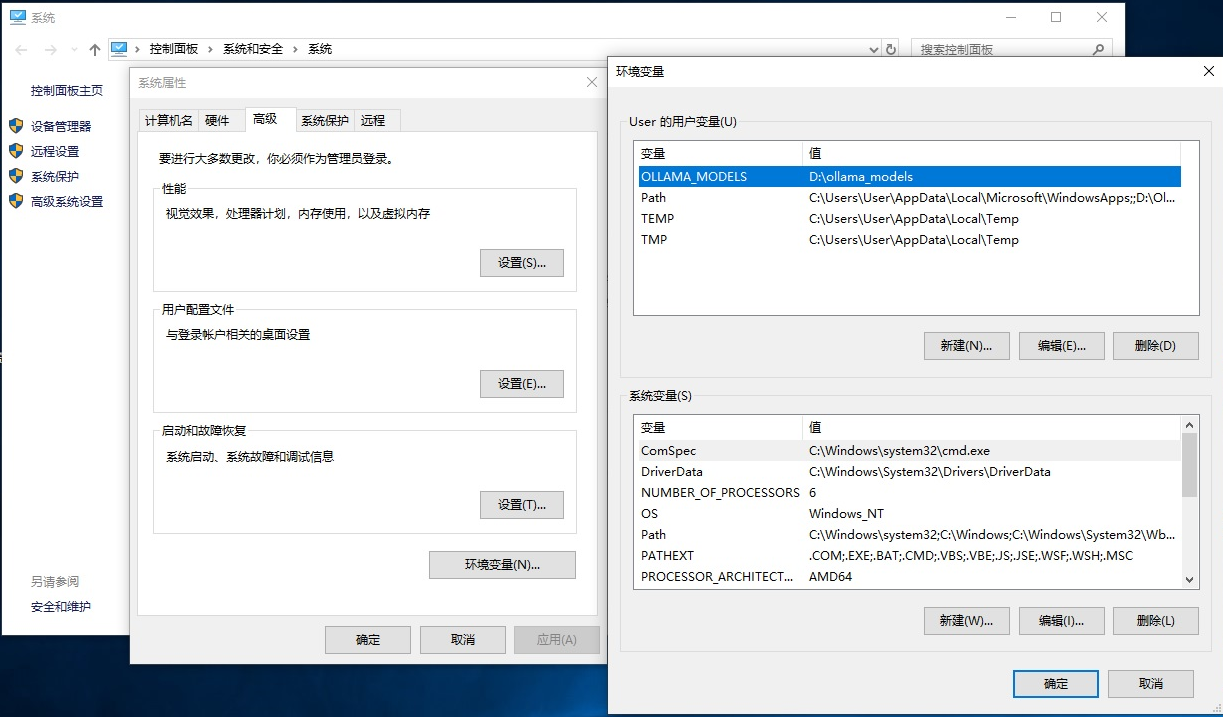Image resolution: width=1223 pixels, height=717 pixels.
Task: Expand the chevron after 控制面板 in breadcrumb
Action: click(211, 49)
